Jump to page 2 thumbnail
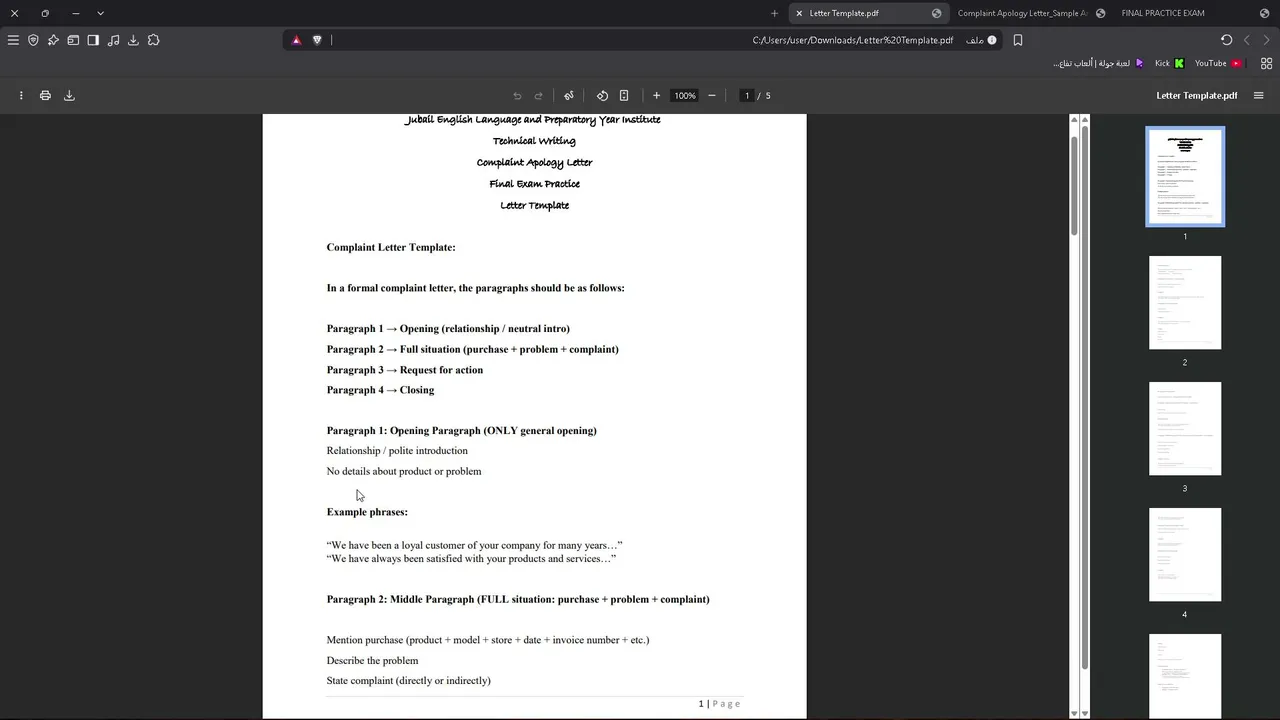Screen dimensions: 1280x720 pyautogui.click(x=1185, y=302)
